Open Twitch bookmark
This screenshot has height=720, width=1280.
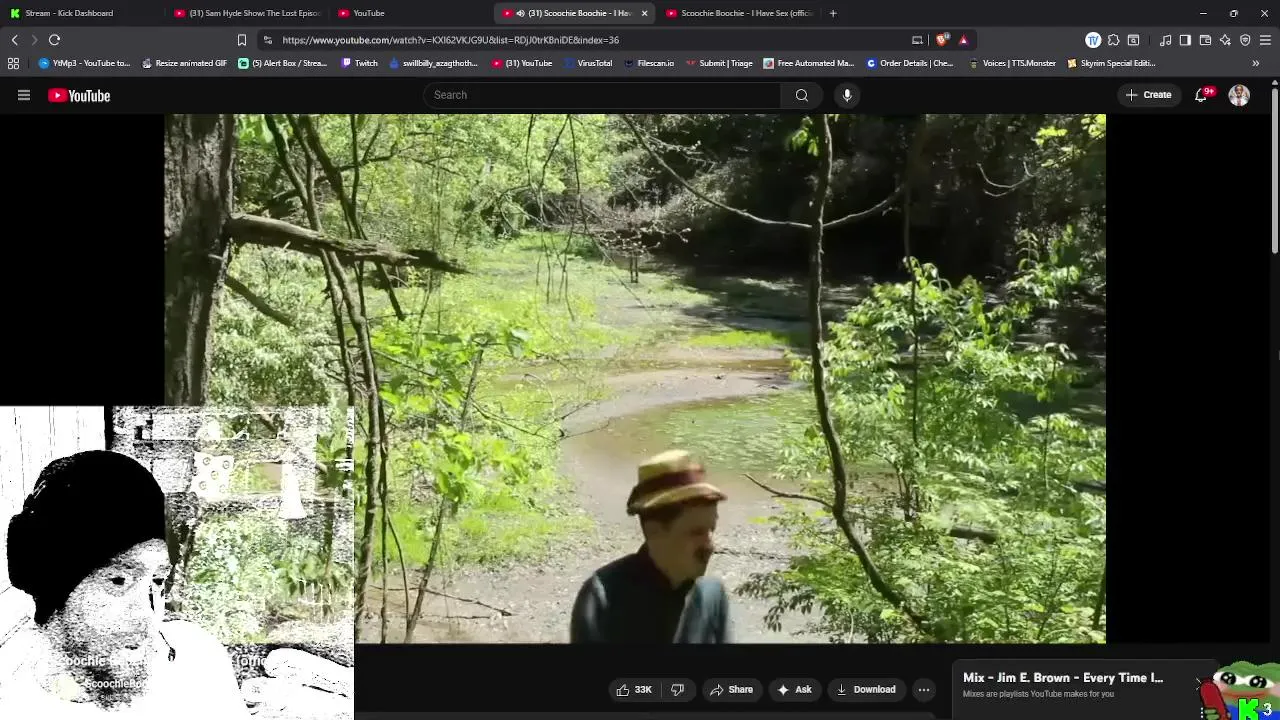[360, 63]
